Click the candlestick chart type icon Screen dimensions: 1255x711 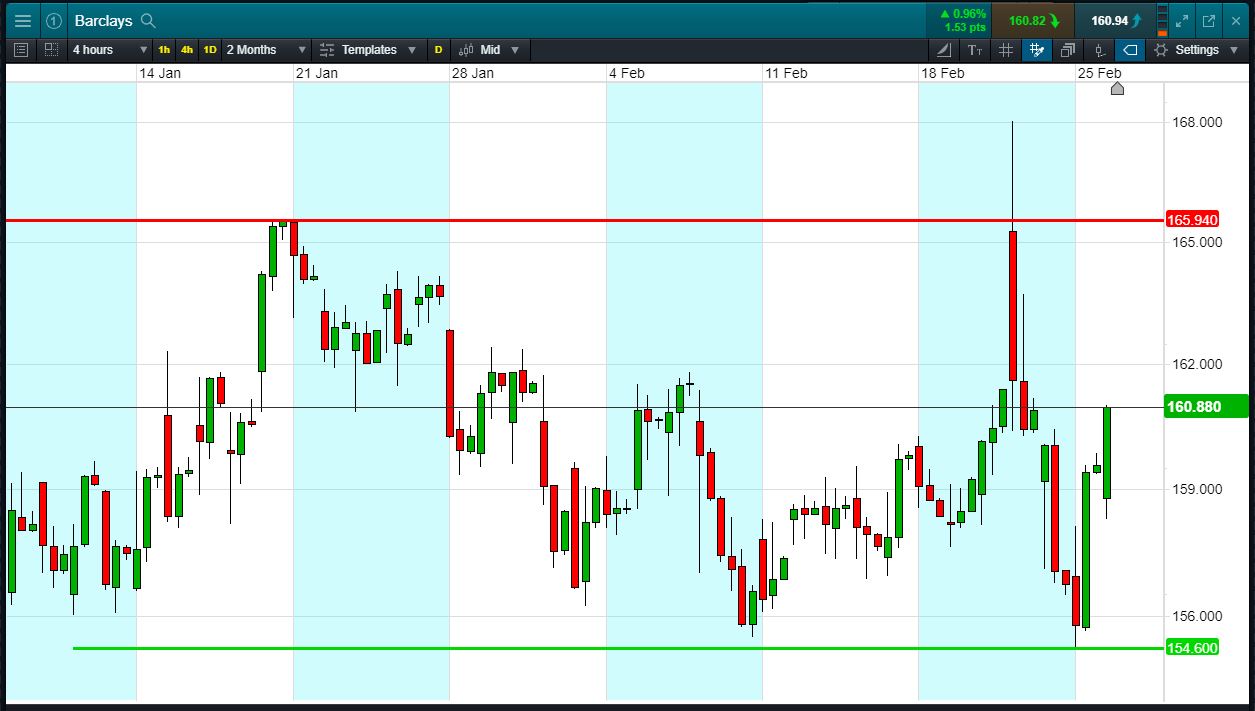pyautogui.click(x=466, y=50)
